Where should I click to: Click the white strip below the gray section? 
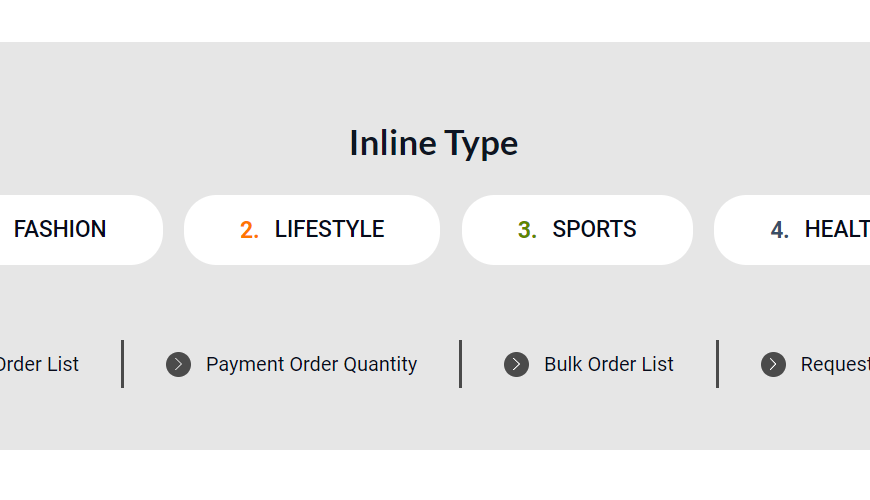pos(435,475)
